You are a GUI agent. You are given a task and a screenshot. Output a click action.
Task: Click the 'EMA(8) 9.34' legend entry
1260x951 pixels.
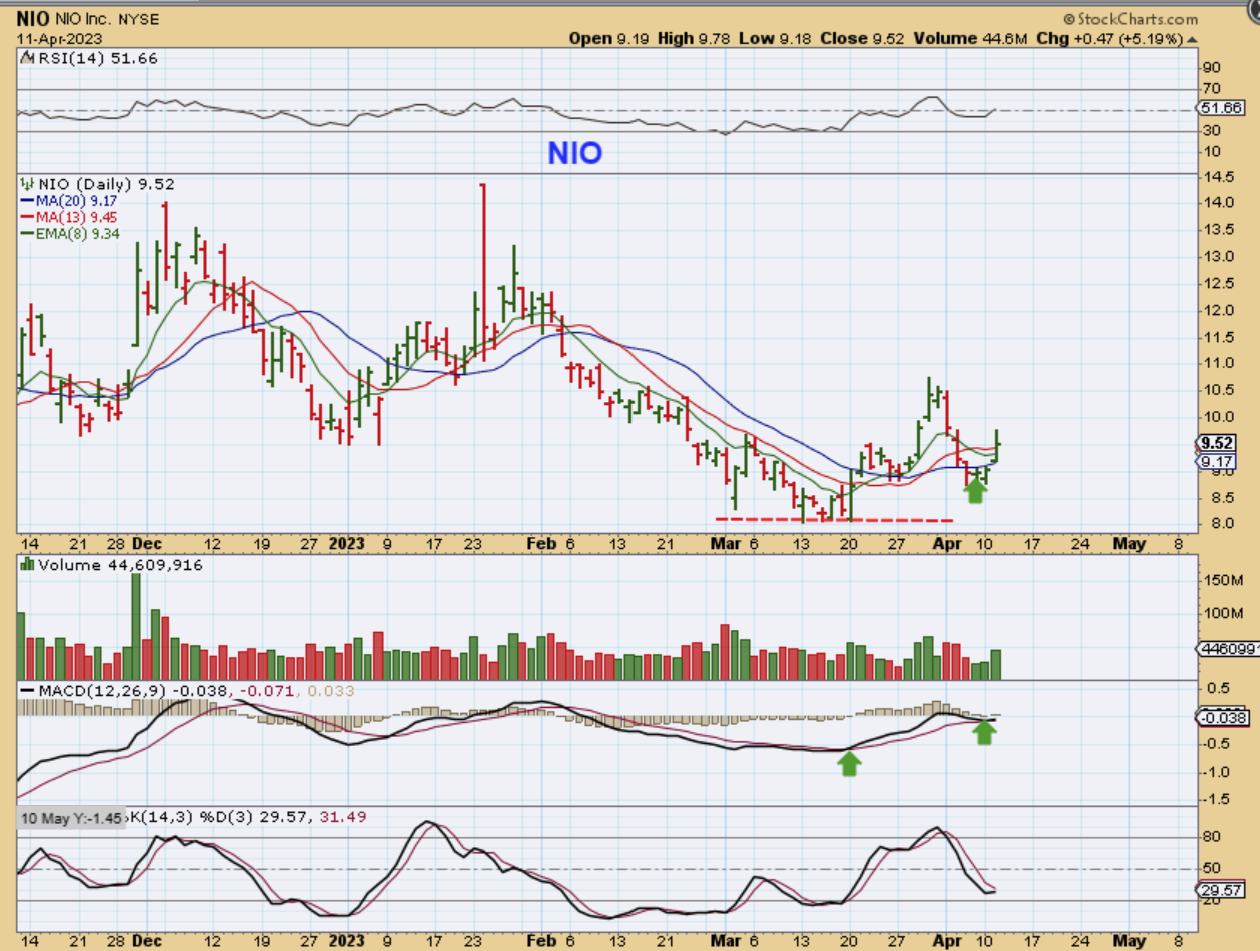(77, 232)
